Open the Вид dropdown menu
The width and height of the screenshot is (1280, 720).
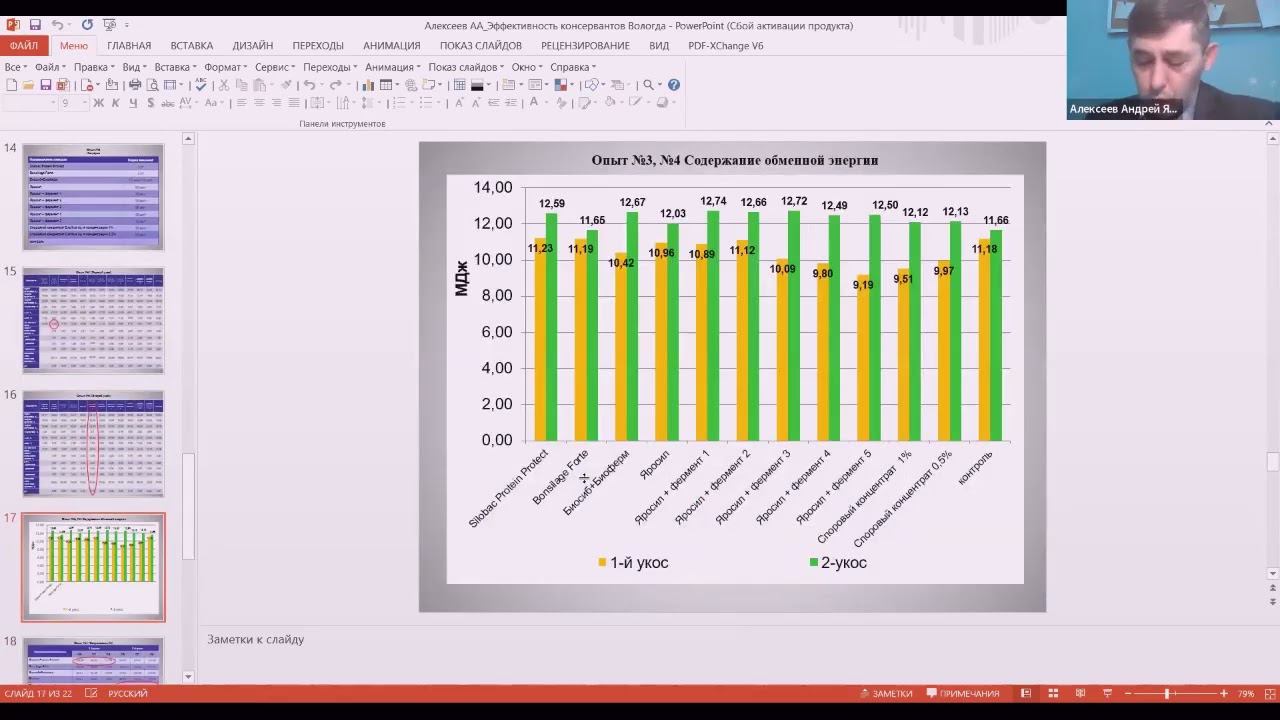(x=134, y=67)
